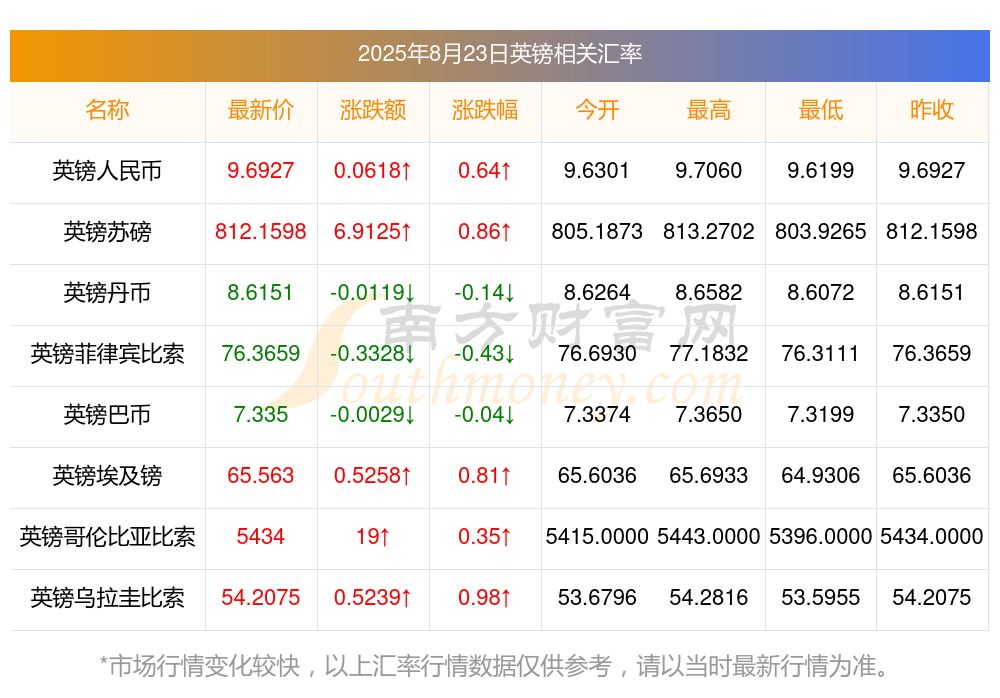1000x698 pixels.
Task: Select the 名称 column header
Action: click(x=107, y=110)
